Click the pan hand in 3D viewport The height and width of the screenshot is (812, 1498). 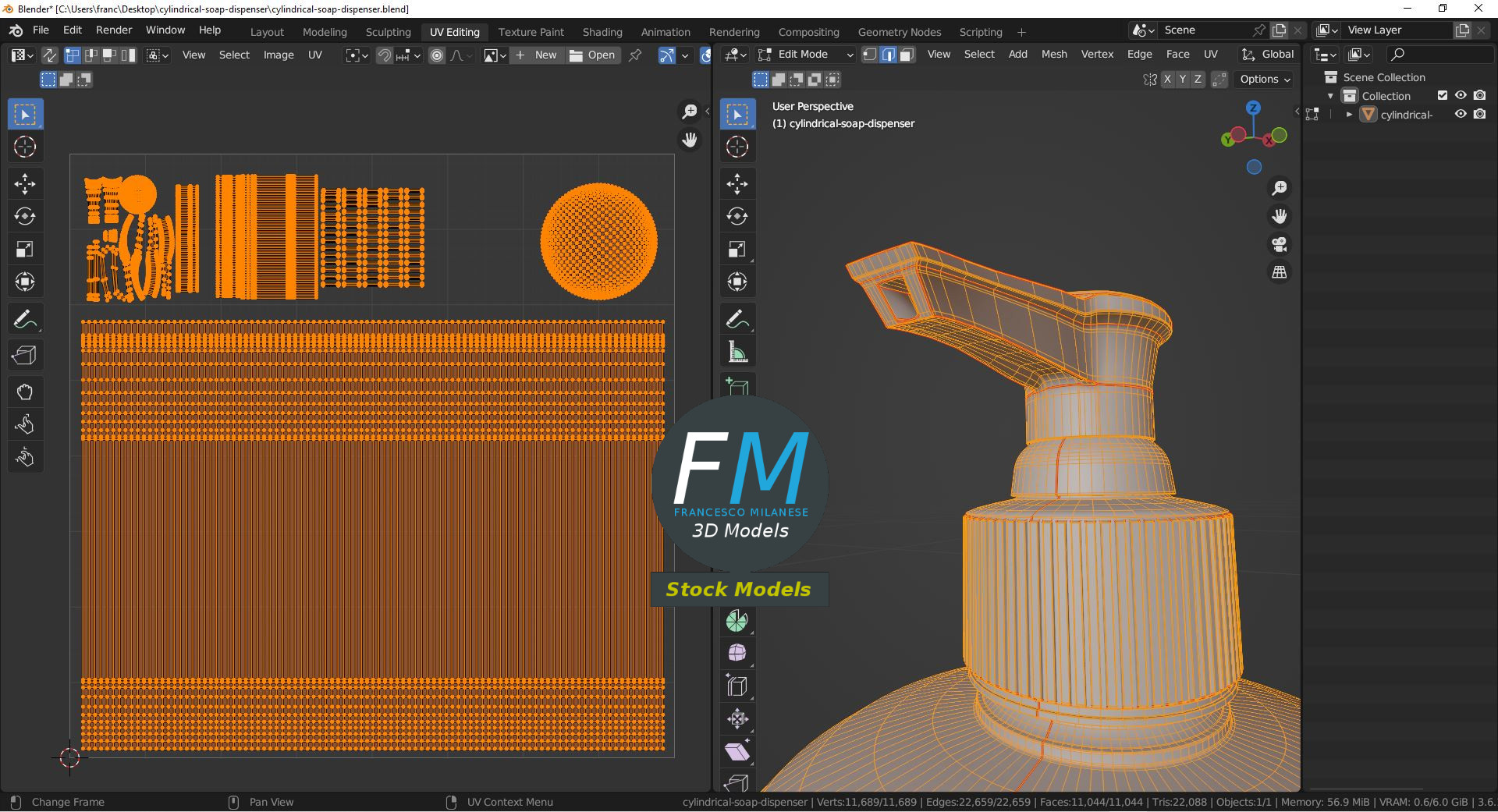[x=1280, y=217]
